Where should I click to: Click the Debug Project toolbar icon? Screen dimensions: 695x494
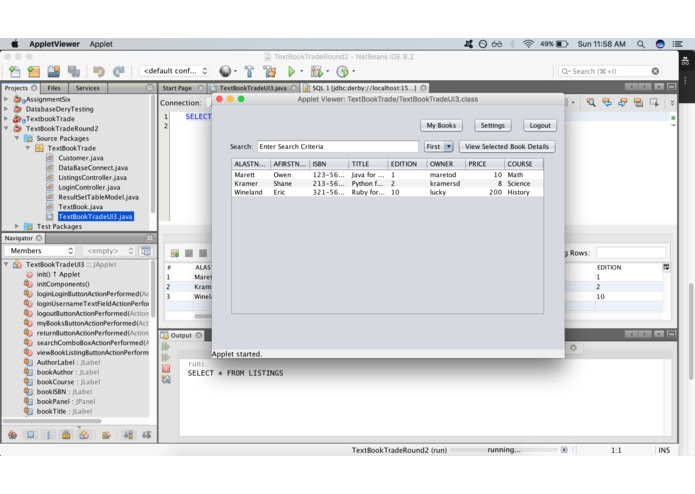coord(316,71)
